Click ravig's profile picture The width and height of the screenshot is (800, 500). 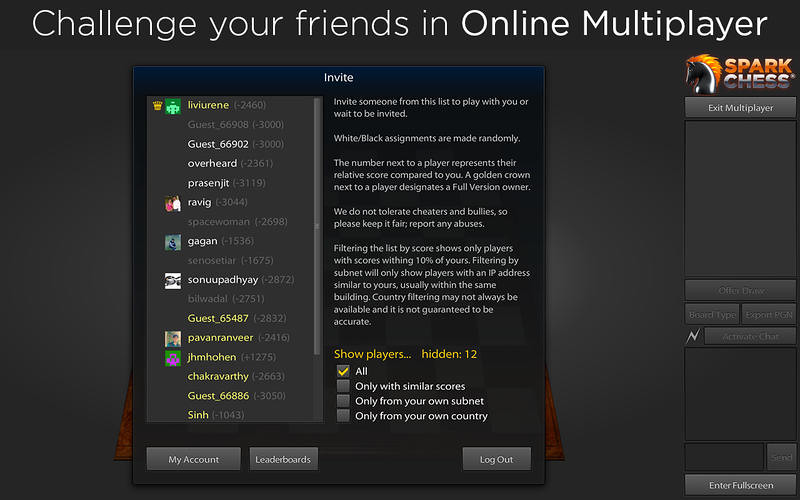click(x=173, y=203)
